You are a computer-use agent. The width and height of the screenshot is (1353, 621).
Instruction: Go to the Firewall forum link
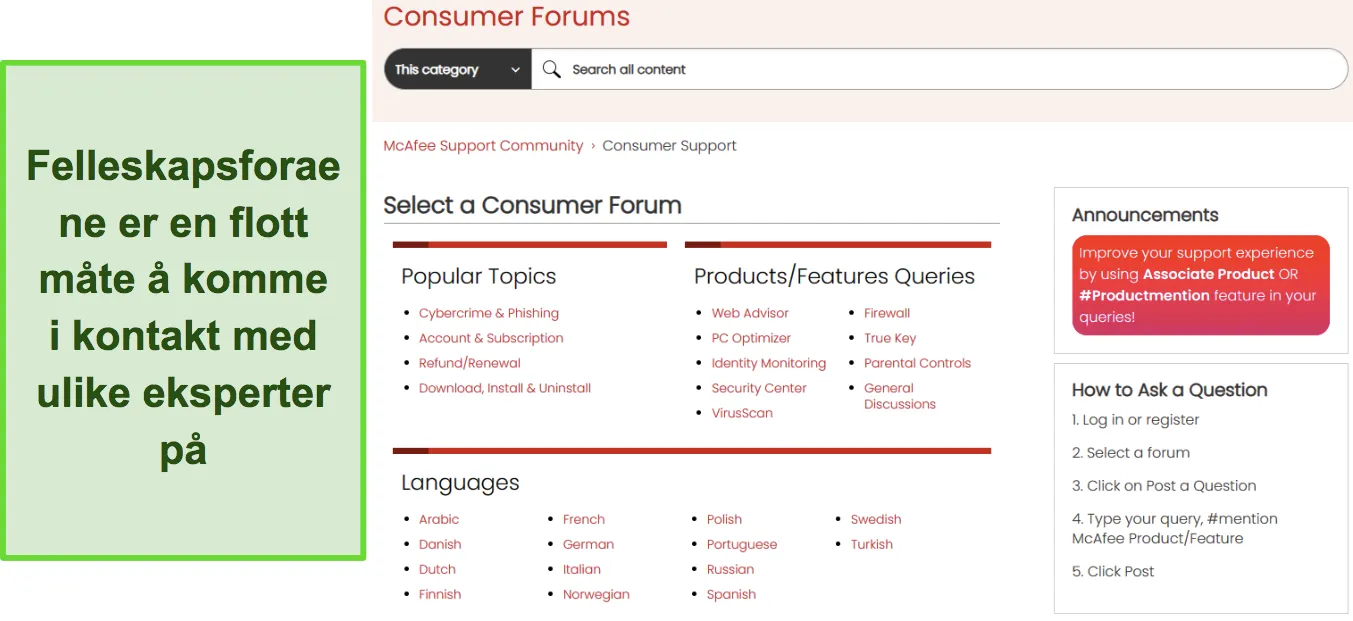coord(886,313)
